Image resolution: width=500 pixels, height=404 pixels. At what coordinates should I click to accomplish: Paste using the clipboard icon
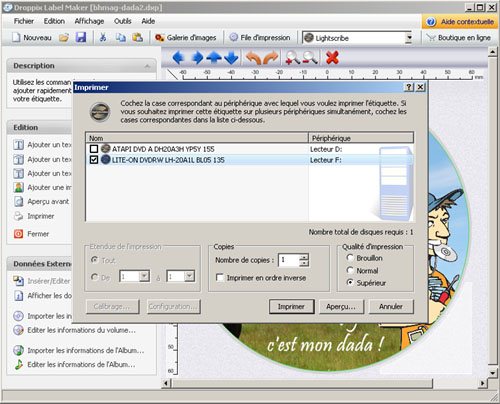[138, 38]
